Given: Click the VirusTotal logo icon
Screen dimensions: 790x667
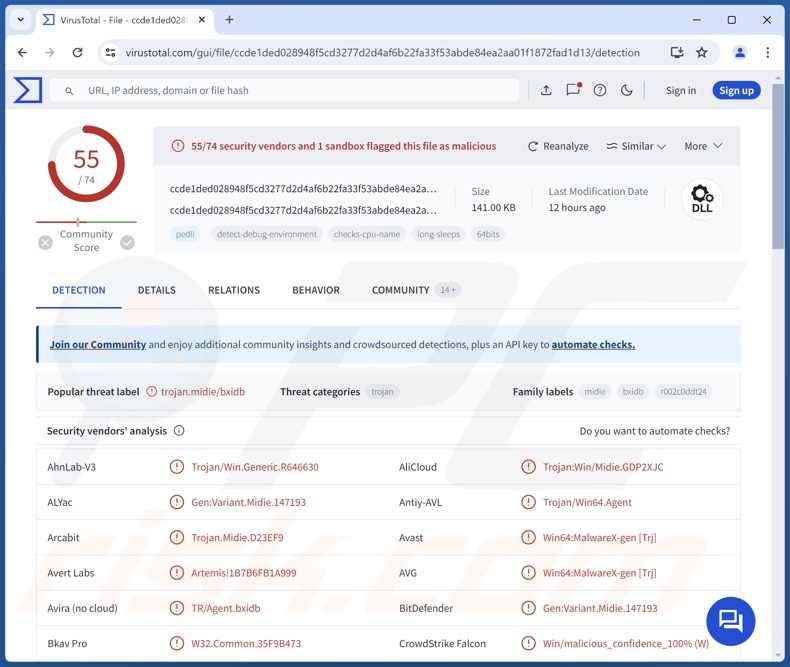Looking at the screenshot, I should (28, 90).
